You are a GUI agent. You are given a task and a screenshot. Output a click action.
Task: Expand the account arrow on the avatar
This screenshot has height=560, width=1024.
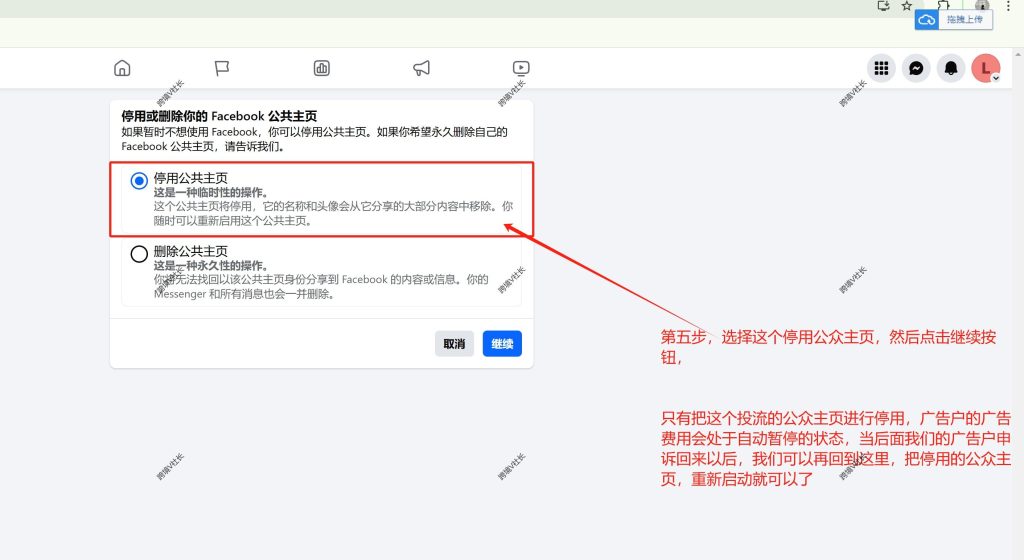pyautogui.click(x=995, y=78)
